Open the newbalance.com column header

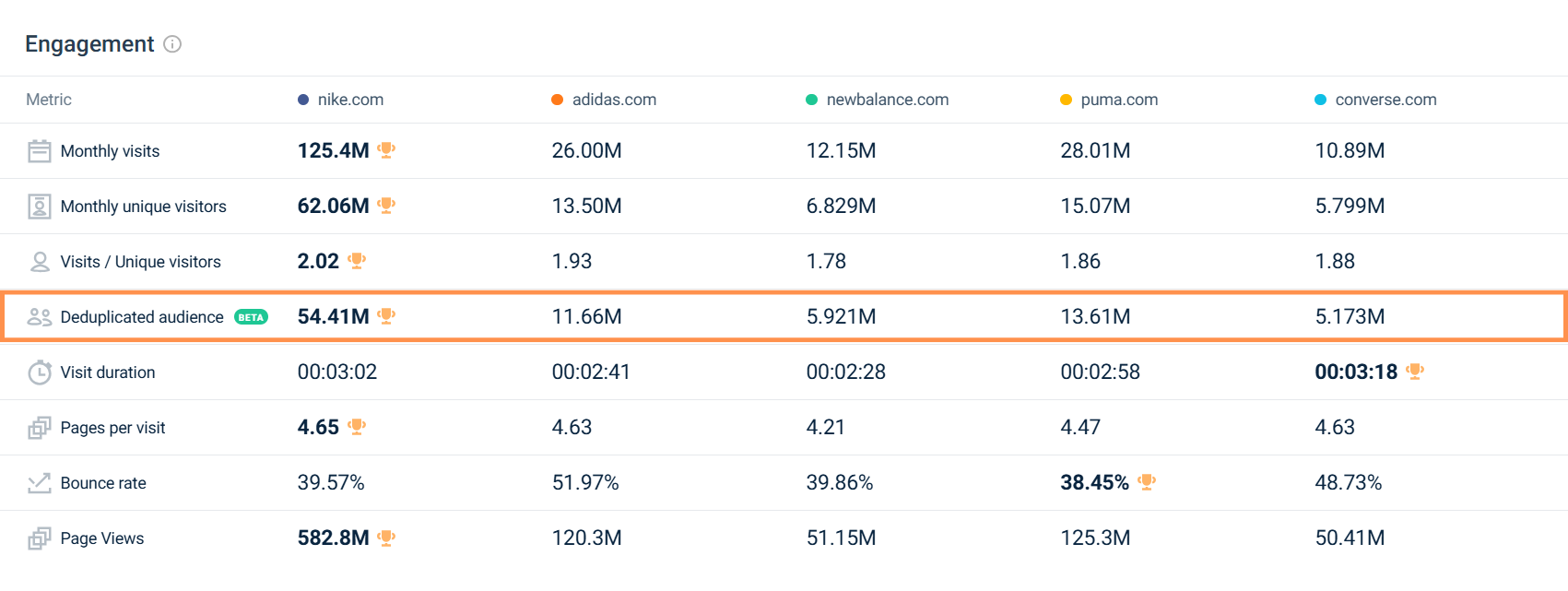888,100
